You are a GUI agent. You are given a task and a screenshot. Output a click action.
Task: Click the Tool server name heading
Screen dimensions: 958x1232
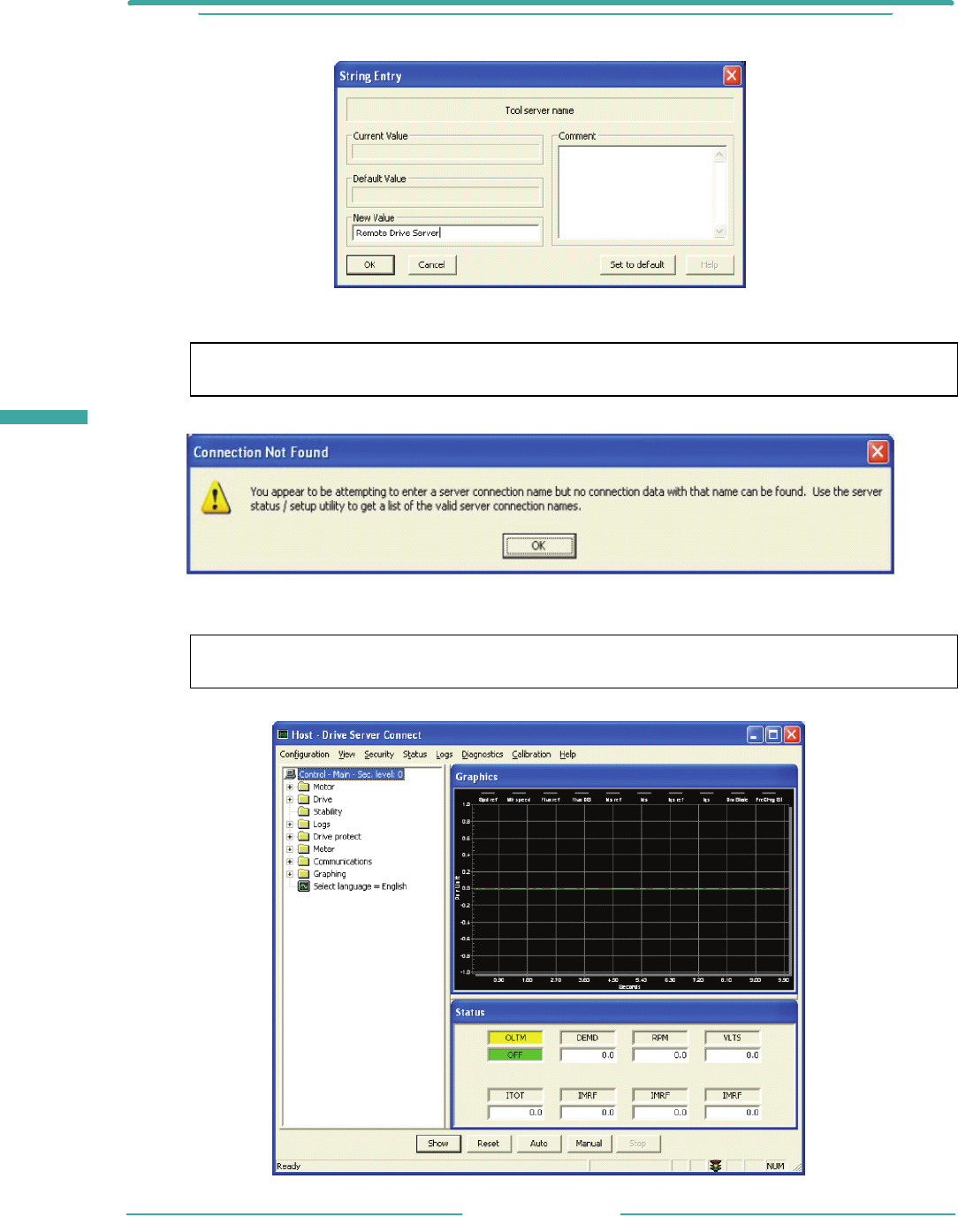pyautogui.click(x=540, y=110)
